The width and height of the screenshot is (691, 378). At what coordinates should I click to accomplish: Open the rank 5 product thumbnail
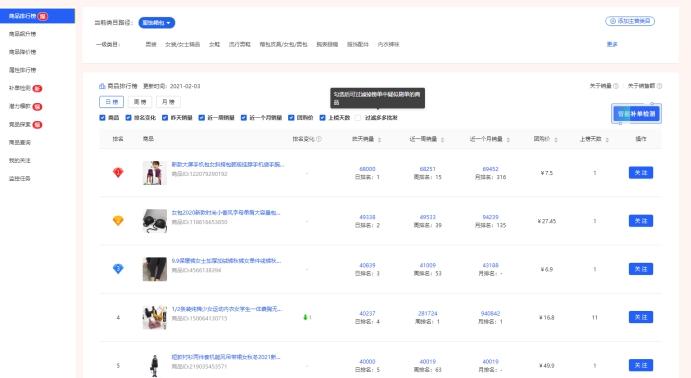(x=155, y=365)
